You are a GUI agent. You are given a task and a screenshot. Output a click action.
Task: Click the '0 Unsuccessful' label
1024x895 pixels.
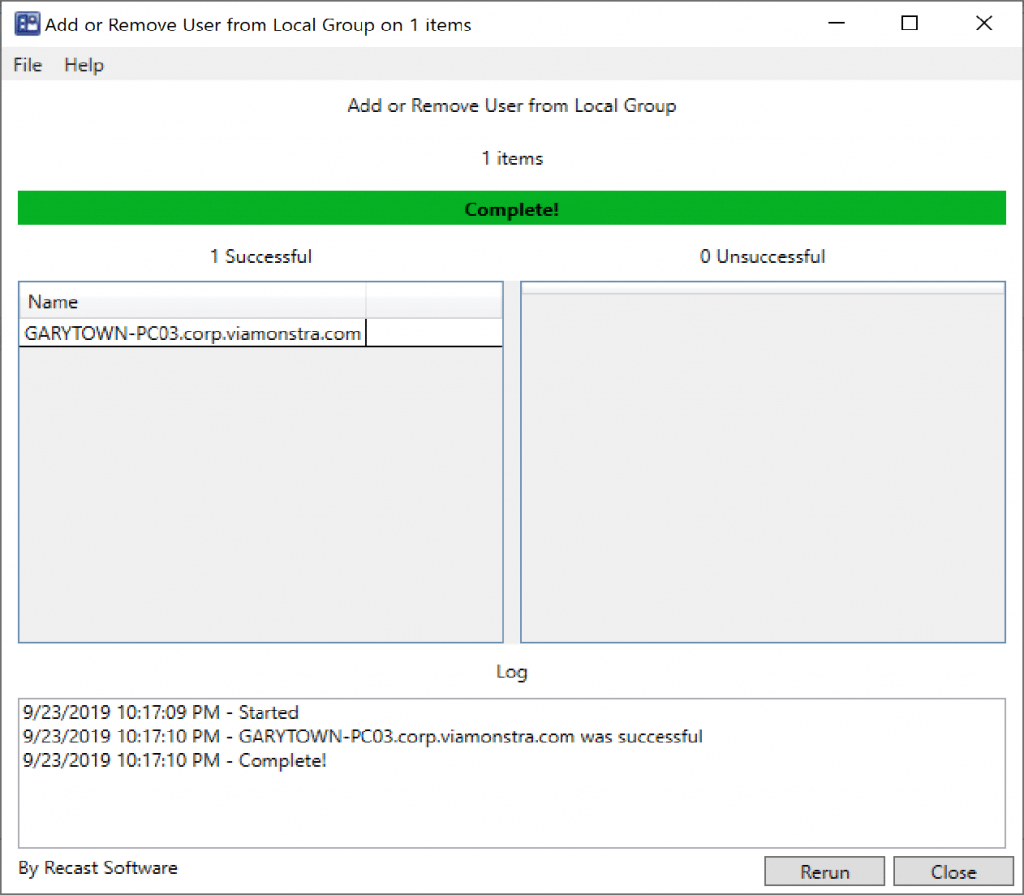[x=762, y=257]
